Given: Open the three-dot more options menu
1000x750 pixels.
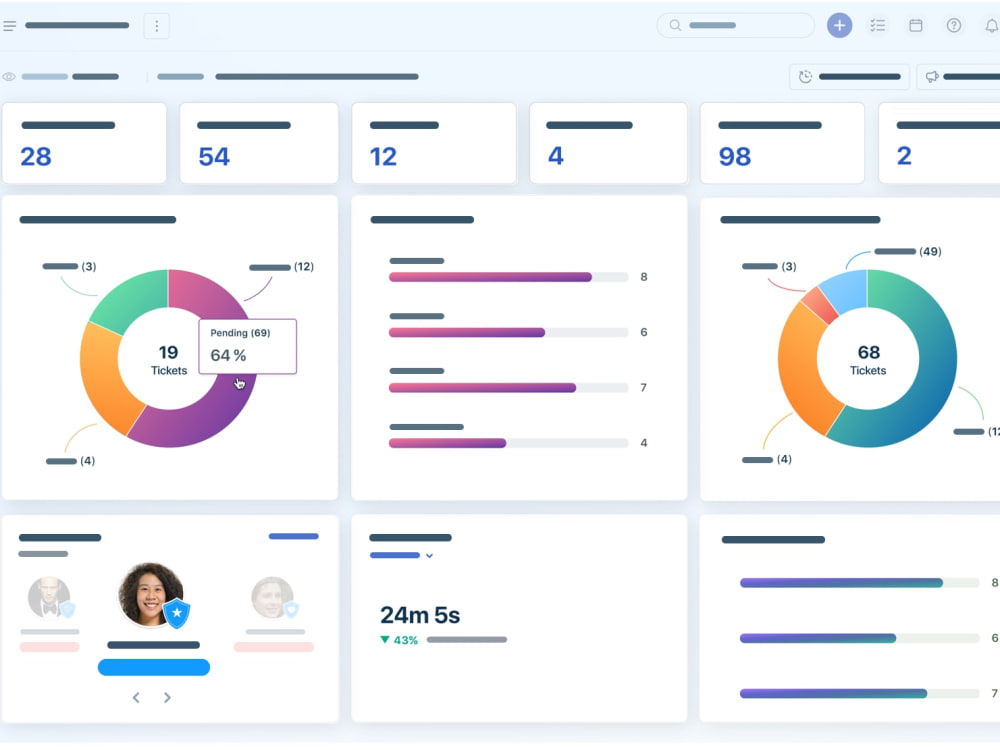Looking at the screenshot, I should coord(156,26).
